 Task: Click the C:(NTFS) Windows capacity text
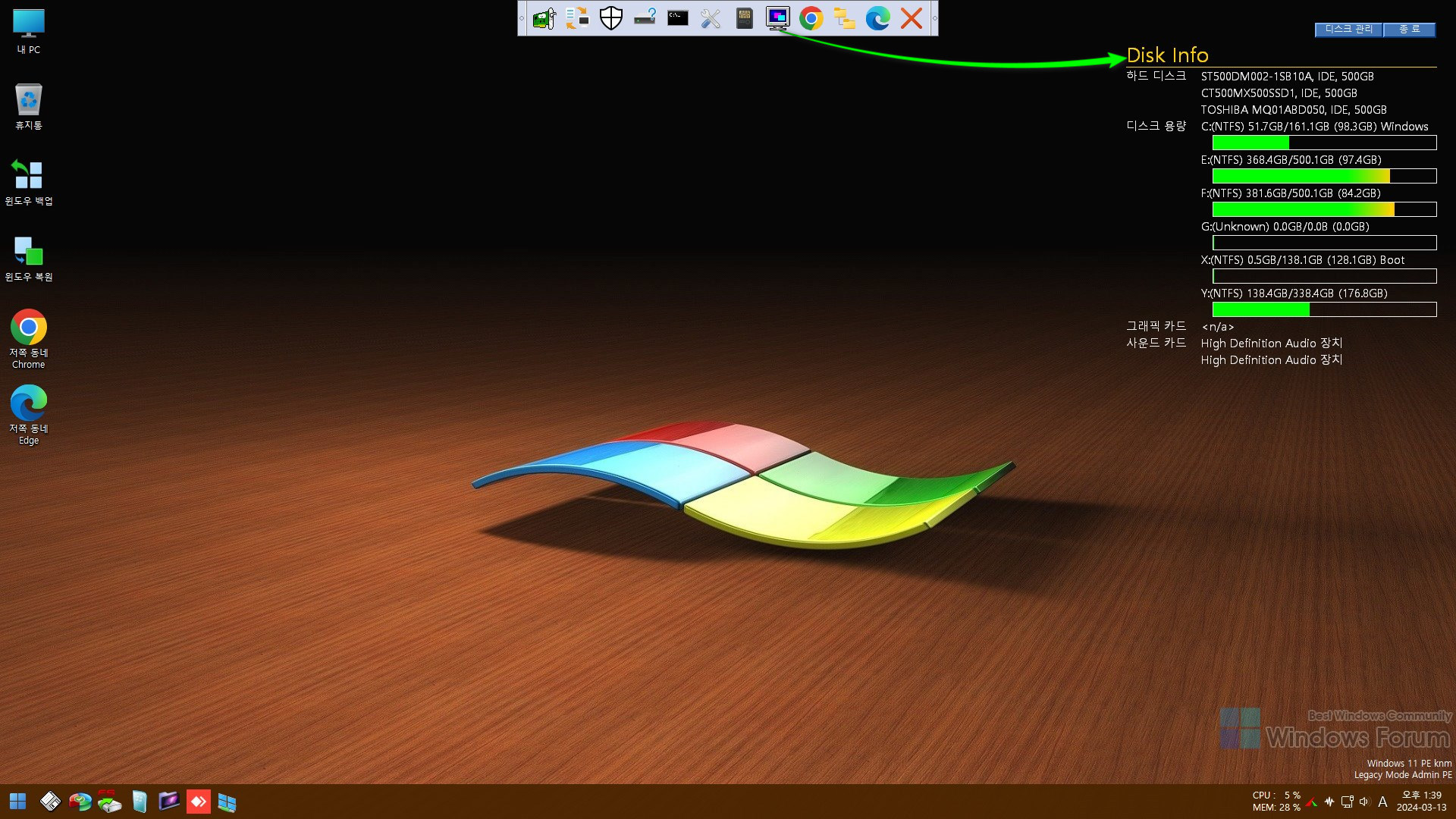pos(1315,127)
